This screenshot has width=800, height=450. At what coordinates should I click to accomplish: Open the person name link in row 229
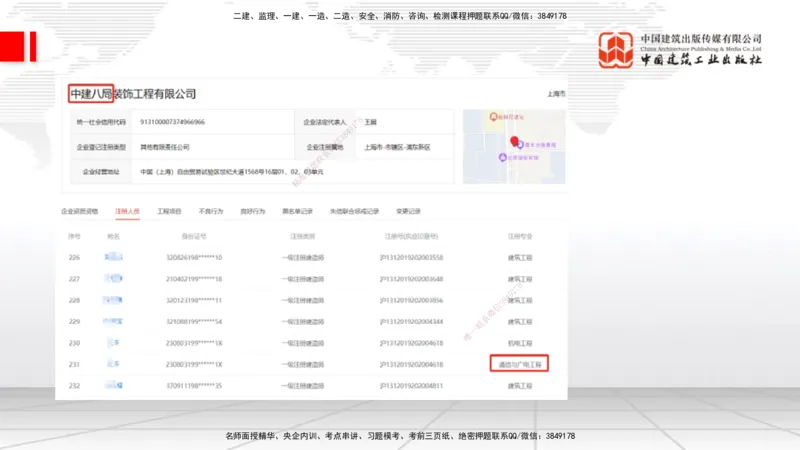coord(113,321)
